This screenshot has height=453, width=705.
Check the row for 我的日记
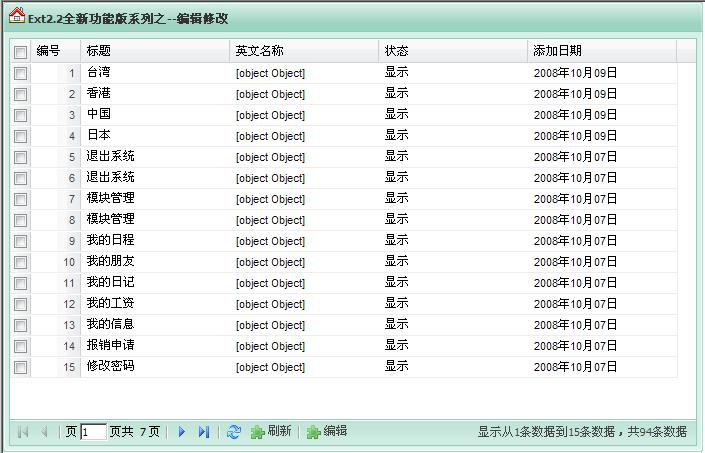[20, 283]
